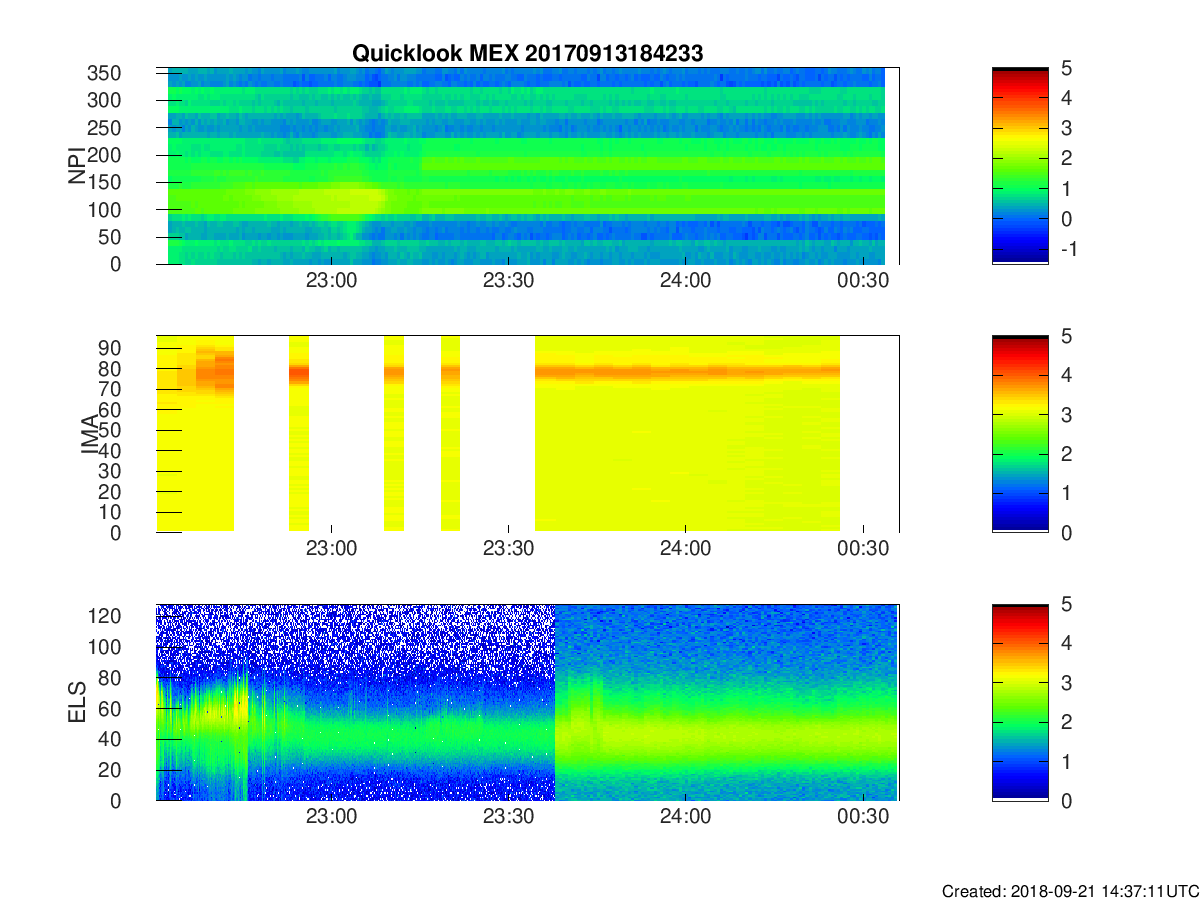This screenshot has width=1200, height=900.
Task: Click the "00:30" time label under ELS panel
Action: click(x=863, y=817)
